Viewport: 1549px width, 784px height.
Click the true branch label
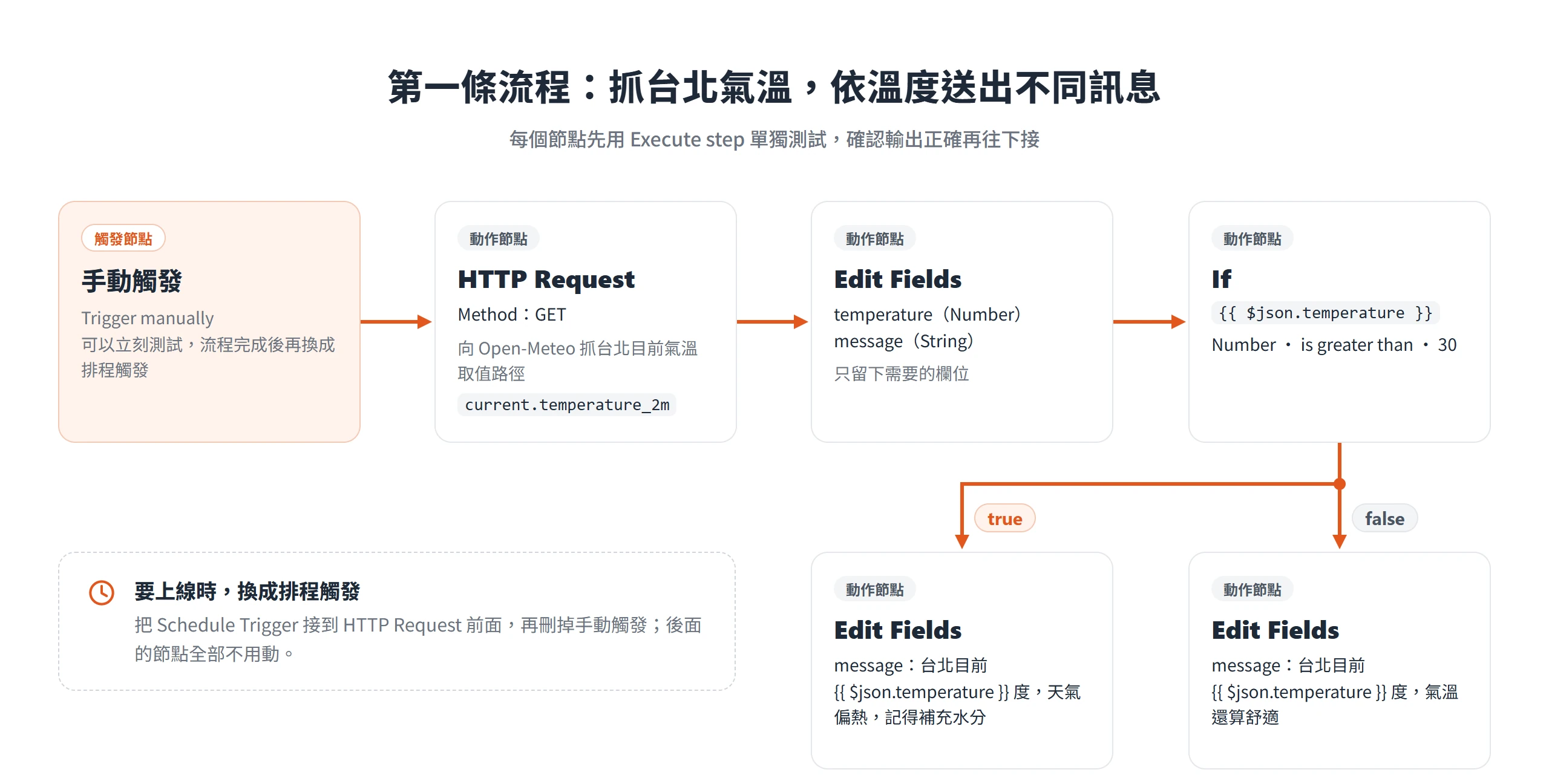pyautogui.click(x=1004, y=518)
